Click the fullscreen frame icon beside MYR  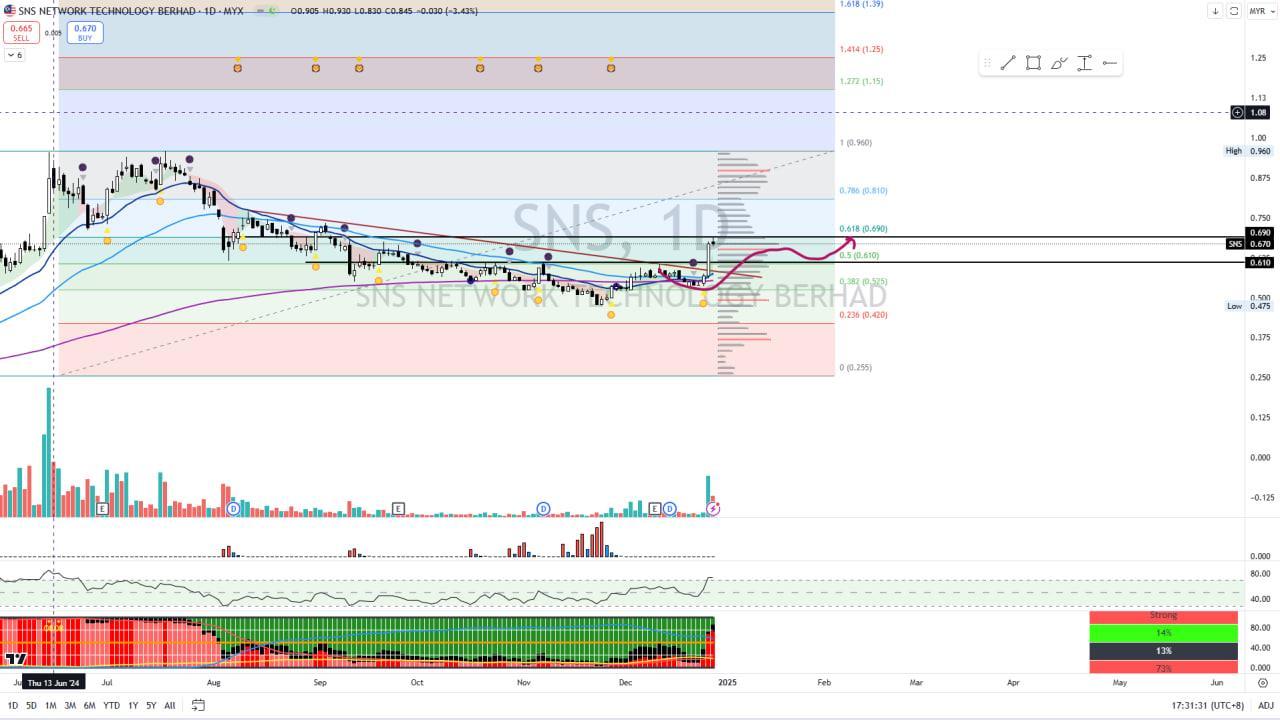[x=1234, y=11]
